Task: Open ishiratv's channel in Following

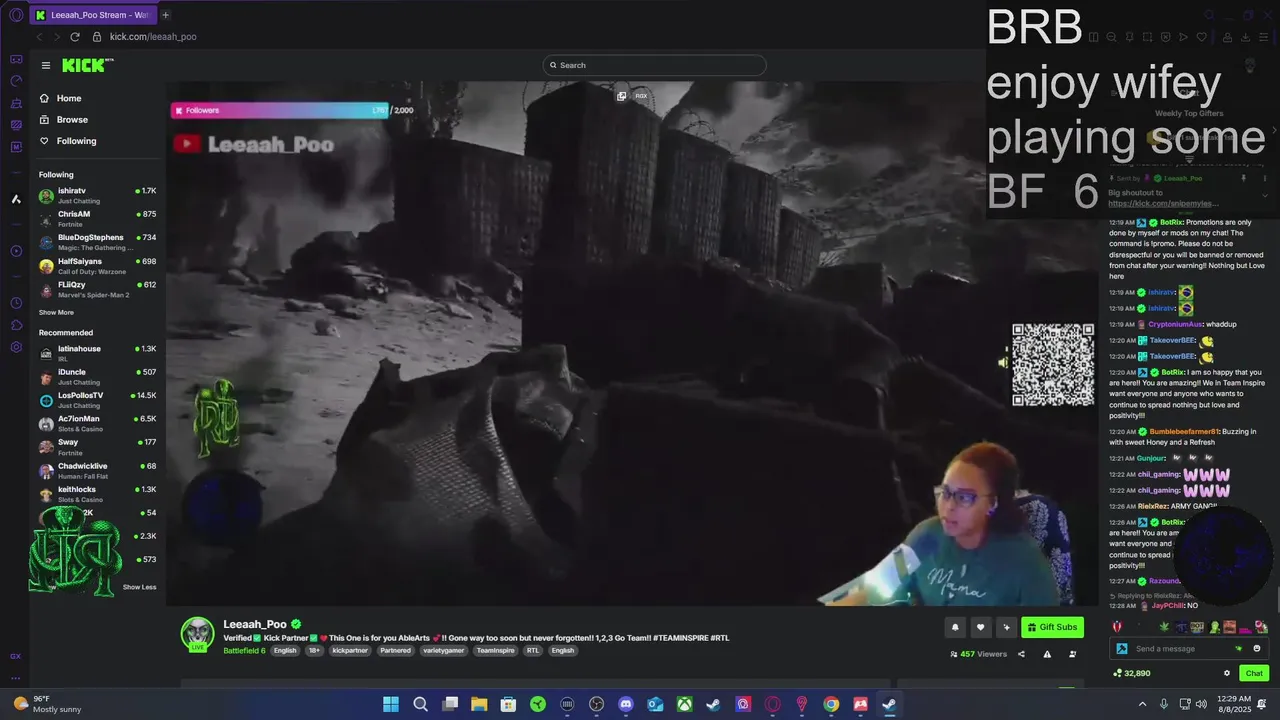Action: click(x=97, y=195)
